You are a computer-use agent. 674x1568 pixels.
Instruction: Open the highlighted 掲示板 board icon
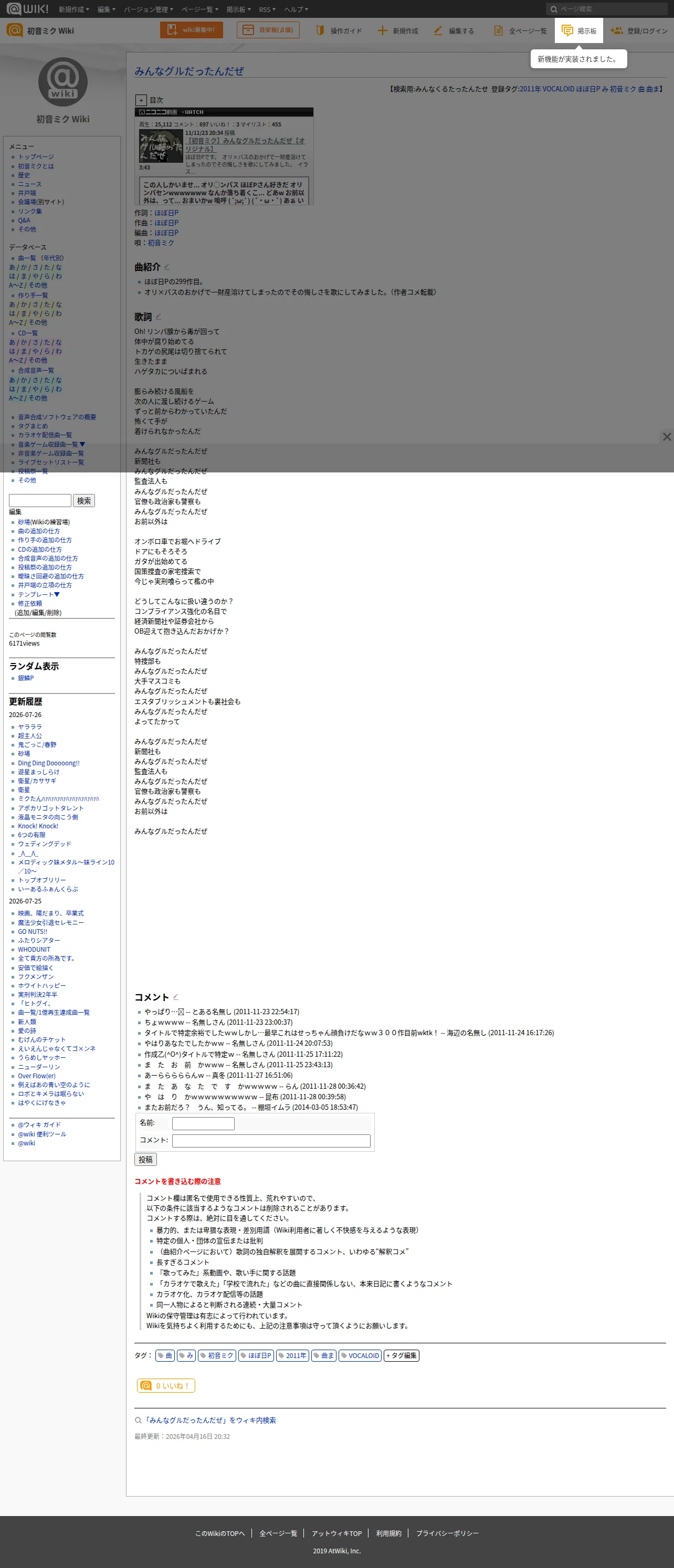[x=567, y=30]
